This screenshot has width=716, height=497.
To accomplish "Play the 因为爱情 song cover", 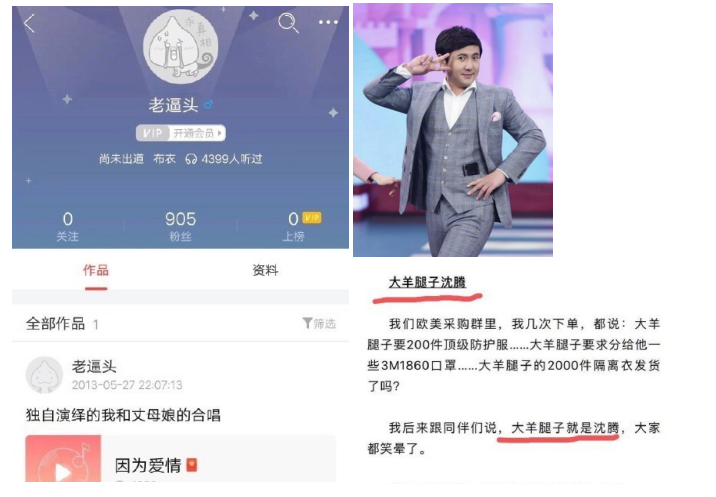I will tap(63, 459).
